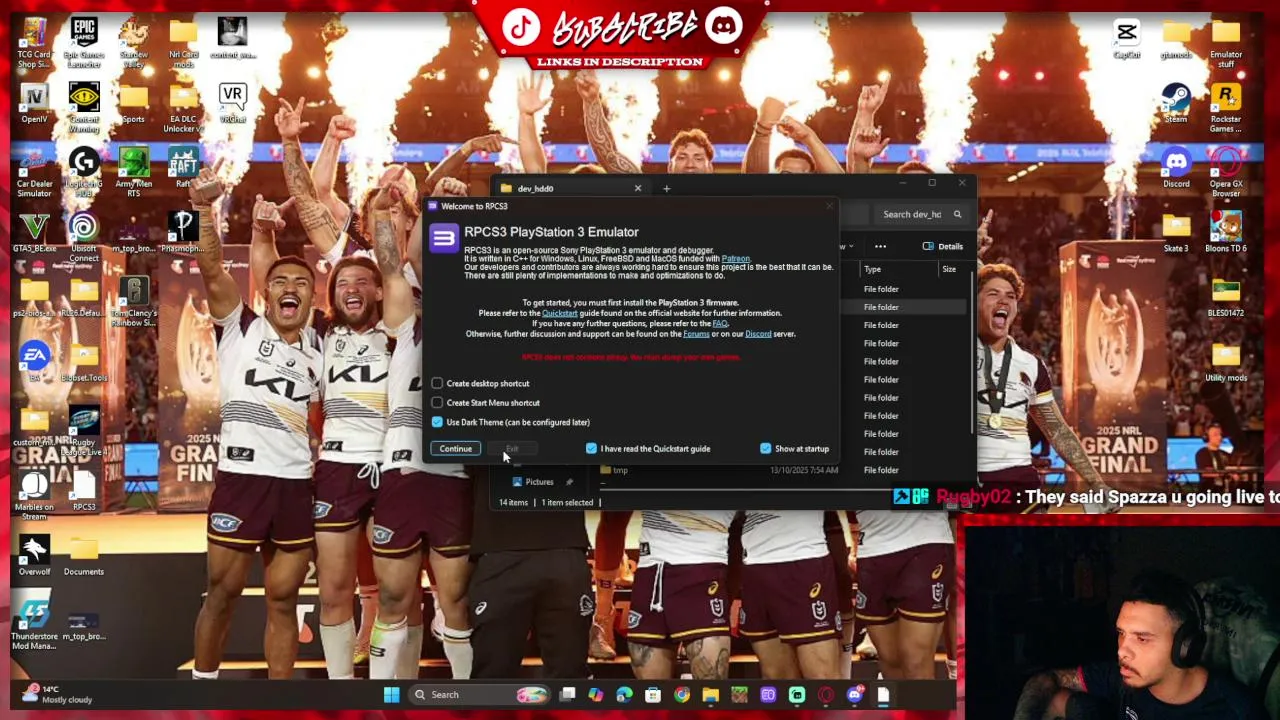Click the taskbar Search box
Viewport: 1280px width, 720px height.
click(x=480, y=695)
